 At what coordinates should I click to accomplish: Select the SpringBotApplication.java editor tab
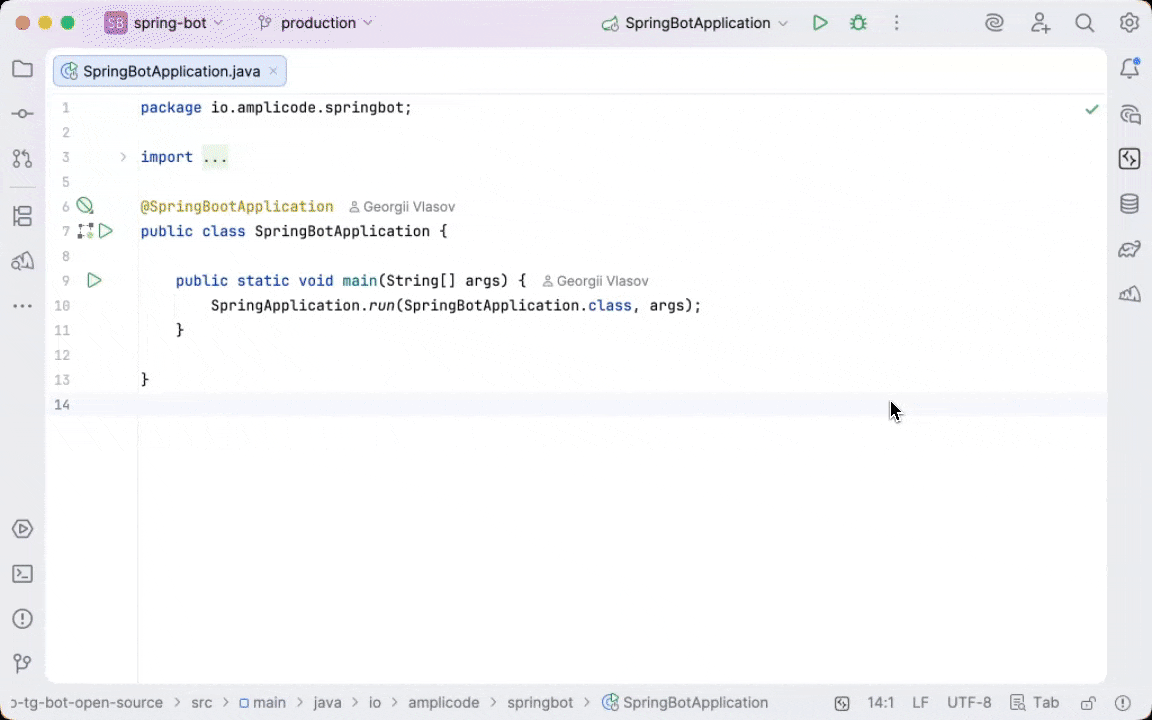[170, 71]
